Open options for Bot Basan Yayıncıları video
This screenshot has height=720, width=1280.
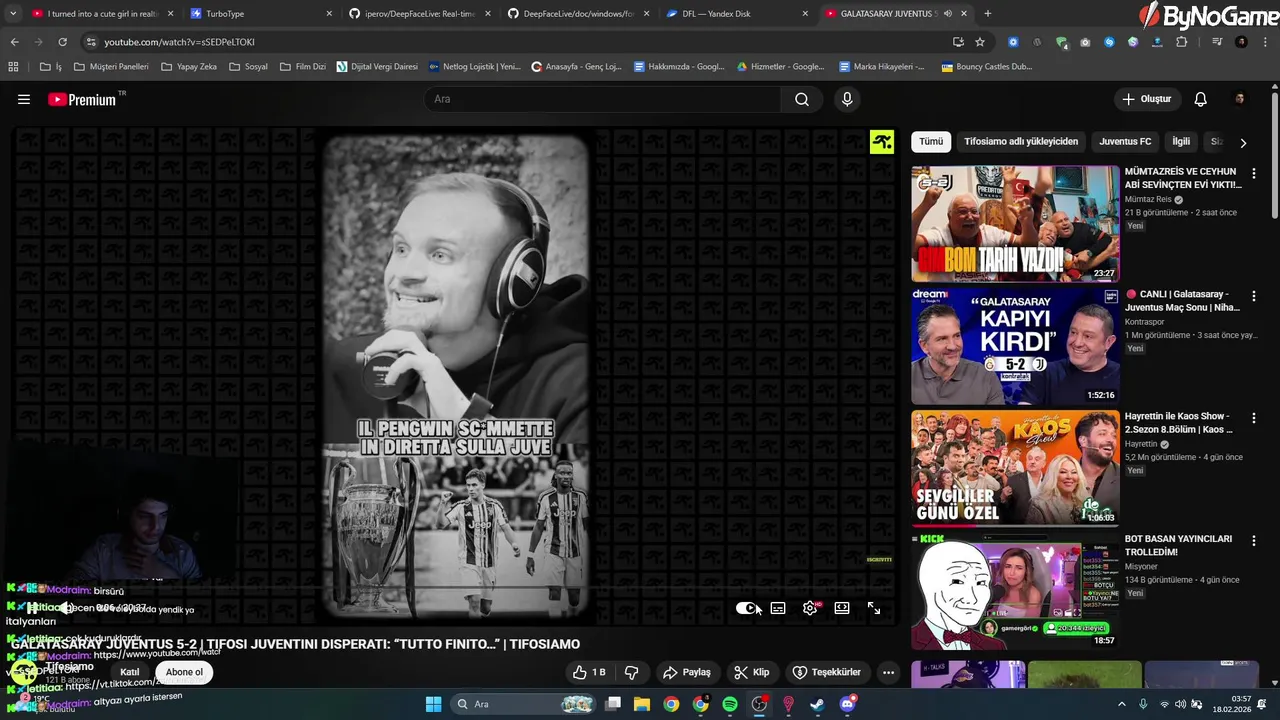1254,540
